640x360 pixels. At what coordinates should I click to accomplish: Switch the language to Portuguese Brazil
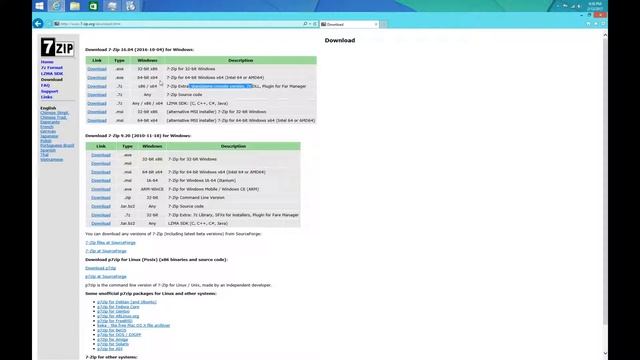click(x=57, y=146)
